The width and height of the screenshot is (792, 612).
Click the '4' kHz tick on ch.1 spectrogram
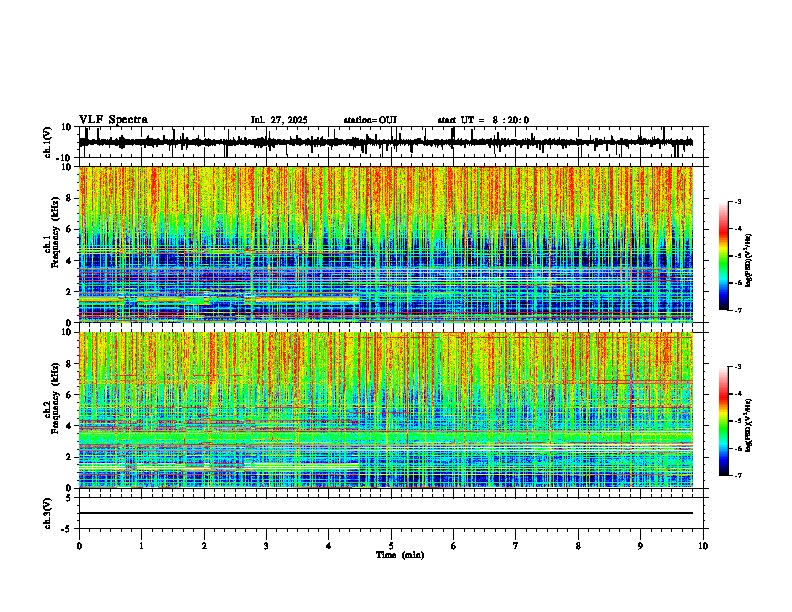[70, 261]
